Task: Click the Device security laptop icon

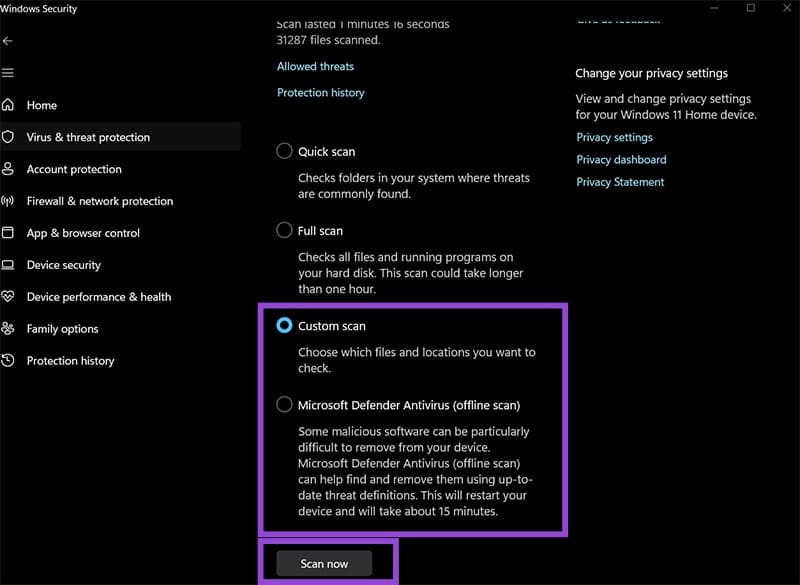Action: tap(9, 265)
